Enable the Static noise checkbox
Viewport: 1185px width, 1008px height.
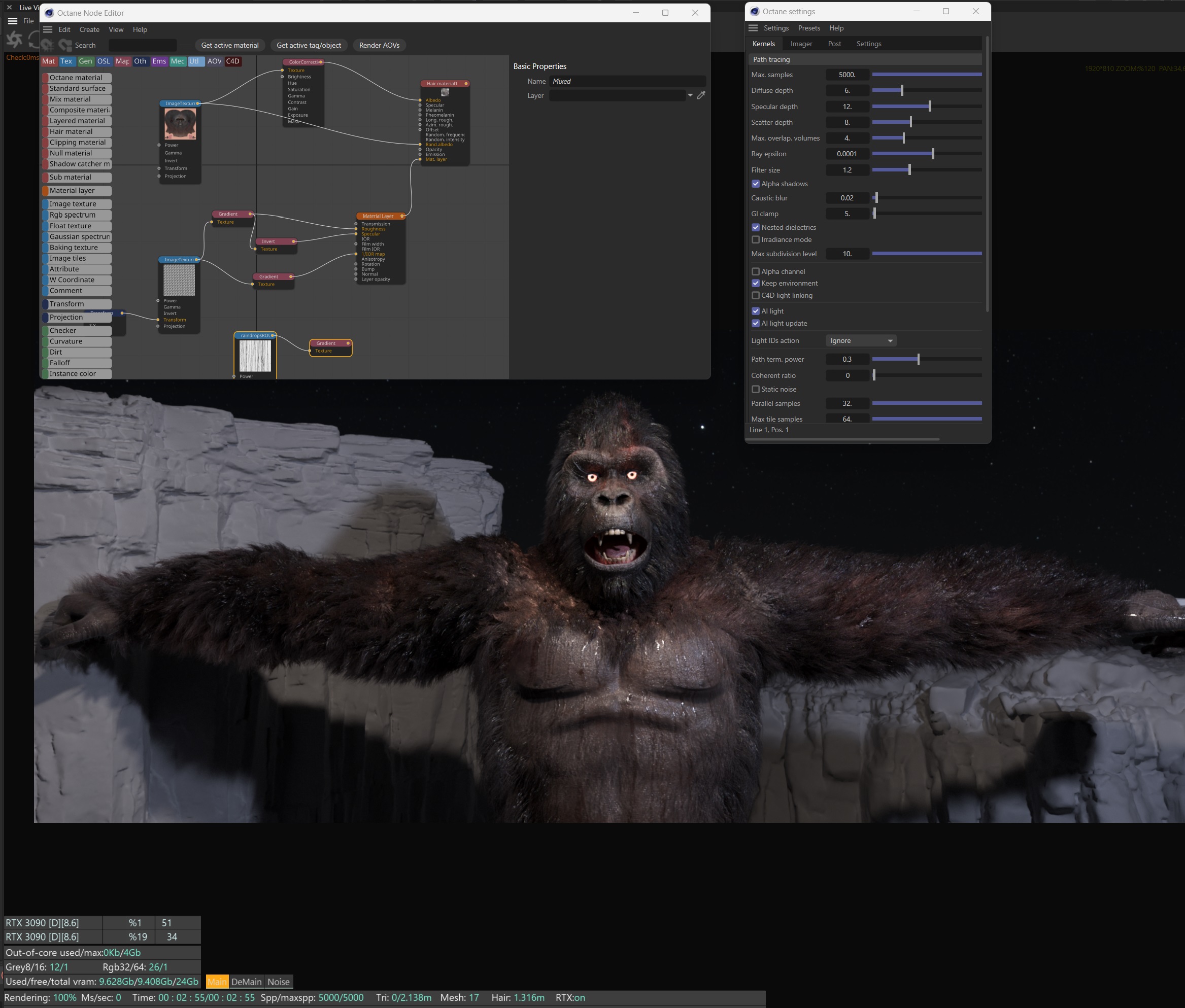pos(756,389)
